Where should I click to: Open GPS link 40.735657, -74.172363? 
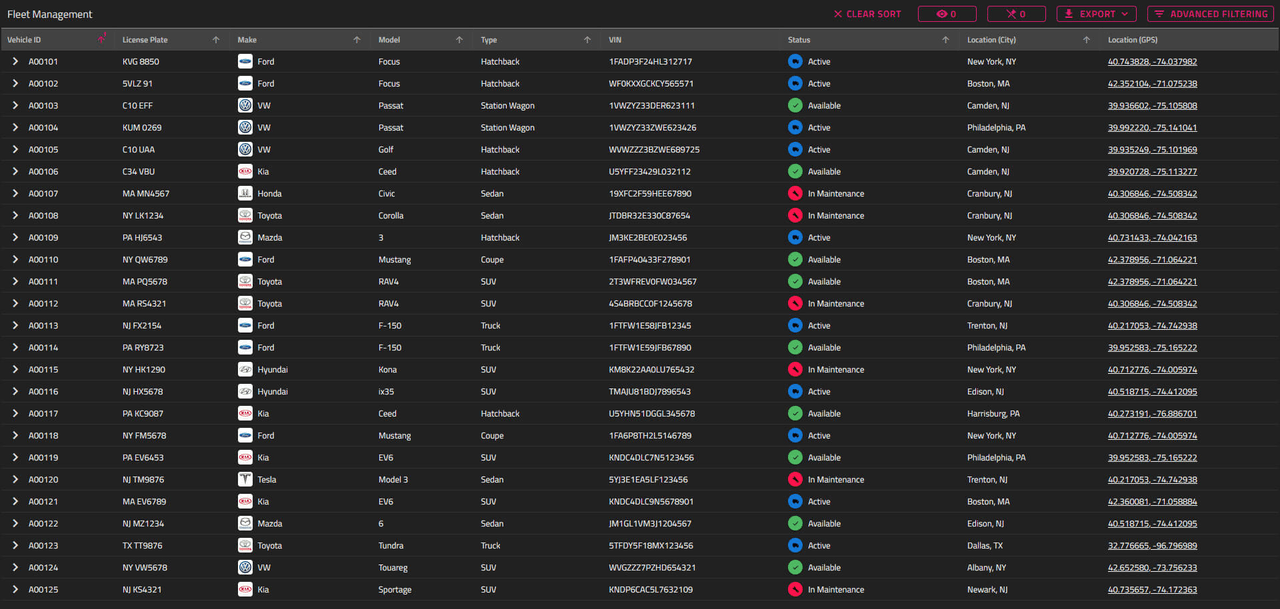click(1152, 589)
